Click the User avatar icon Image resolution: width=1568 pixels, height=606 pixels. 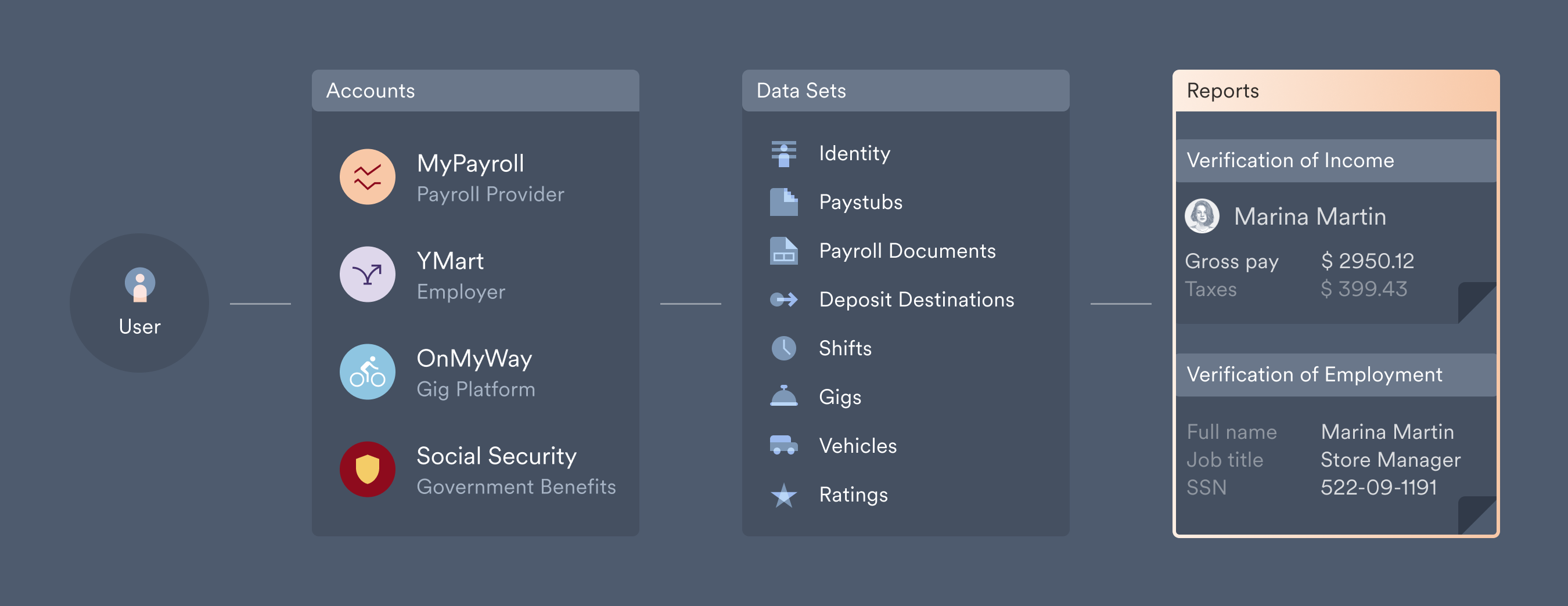[139, 284]
